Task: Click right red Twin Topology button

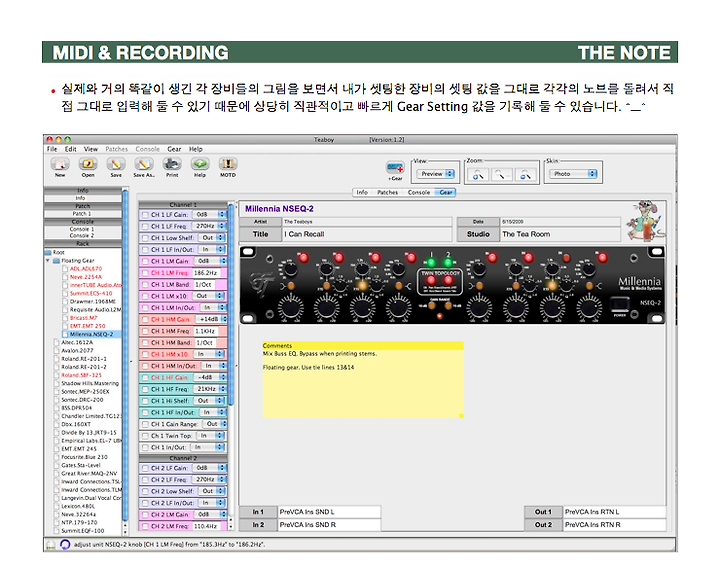Action: [448, 280]
